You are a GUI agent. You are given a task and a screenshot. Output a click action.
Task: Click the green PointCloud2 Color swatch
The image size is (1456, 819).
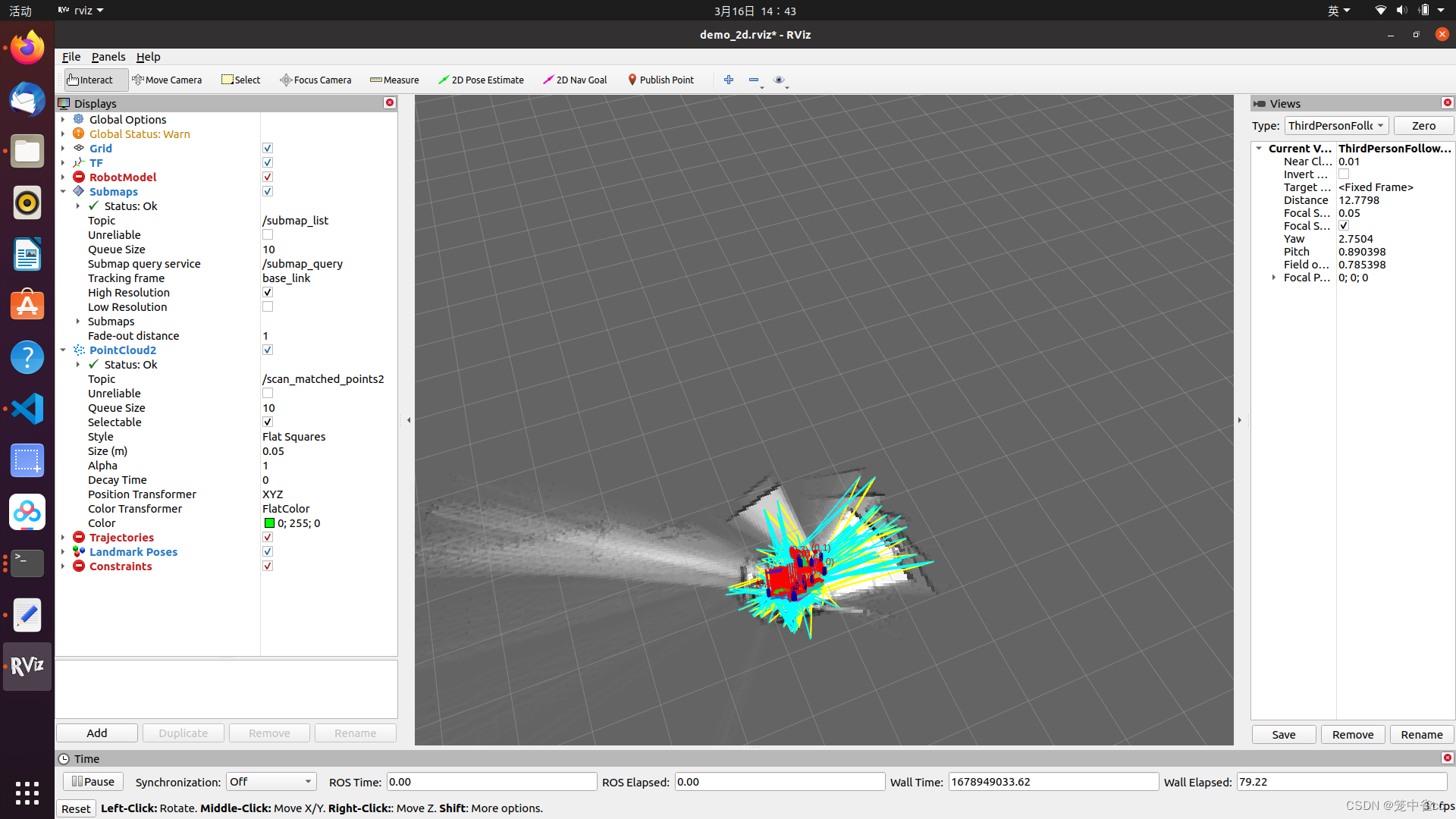coord(269,523)
